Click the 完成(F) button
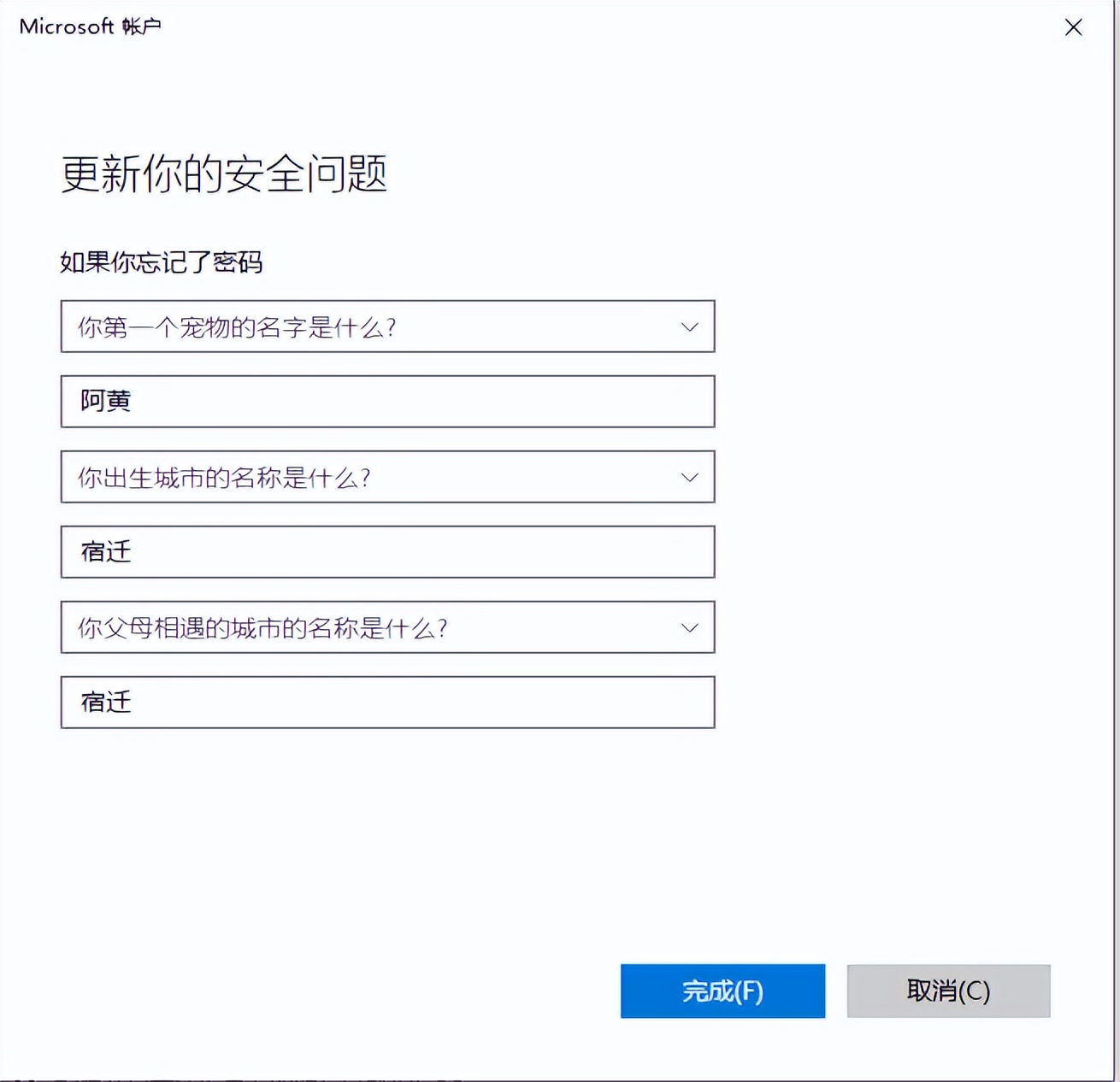This screenshot has width=1120, height=1082. pos(722,991)
